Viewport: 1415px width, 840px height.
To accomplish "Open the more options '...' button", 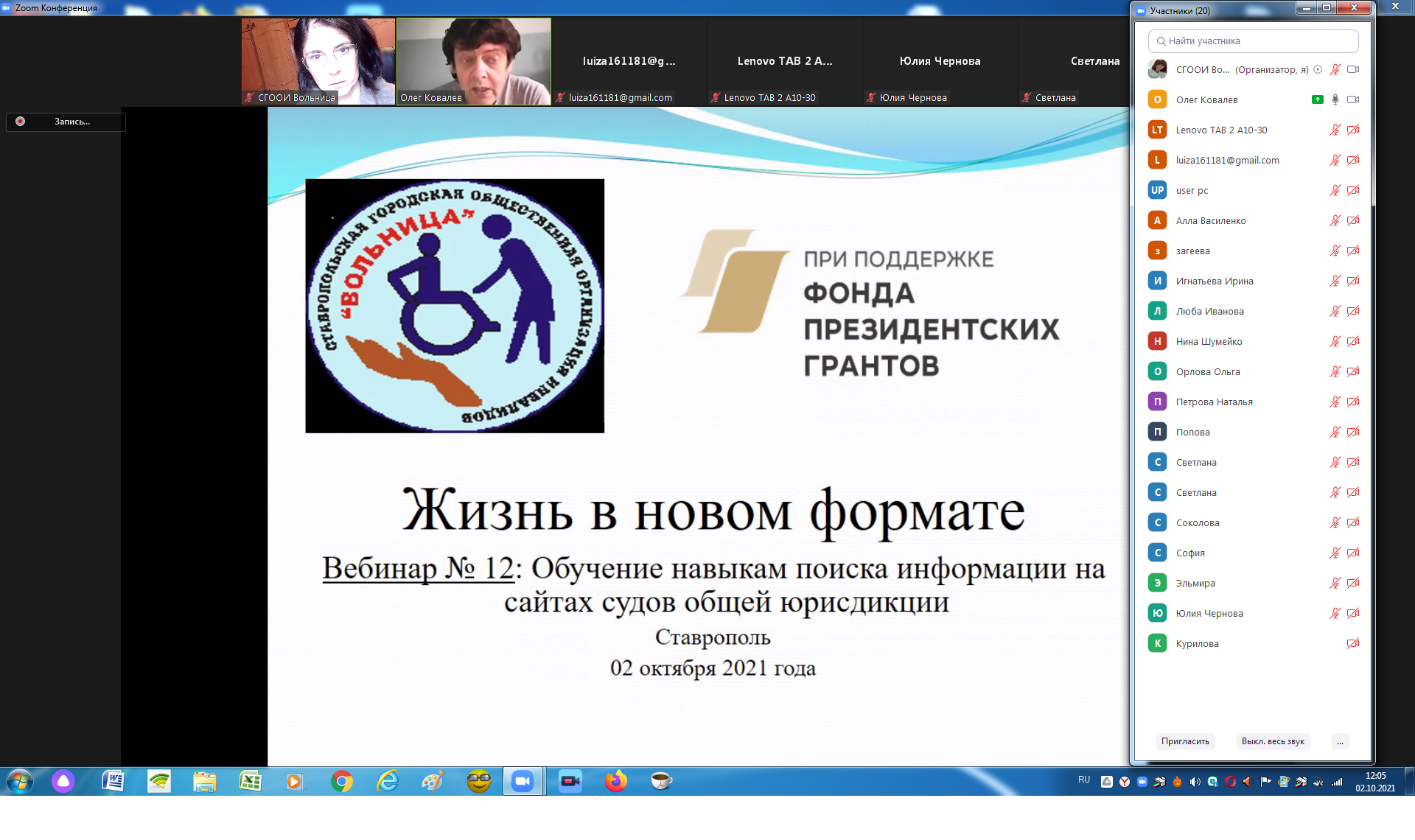I will 1341,741.
